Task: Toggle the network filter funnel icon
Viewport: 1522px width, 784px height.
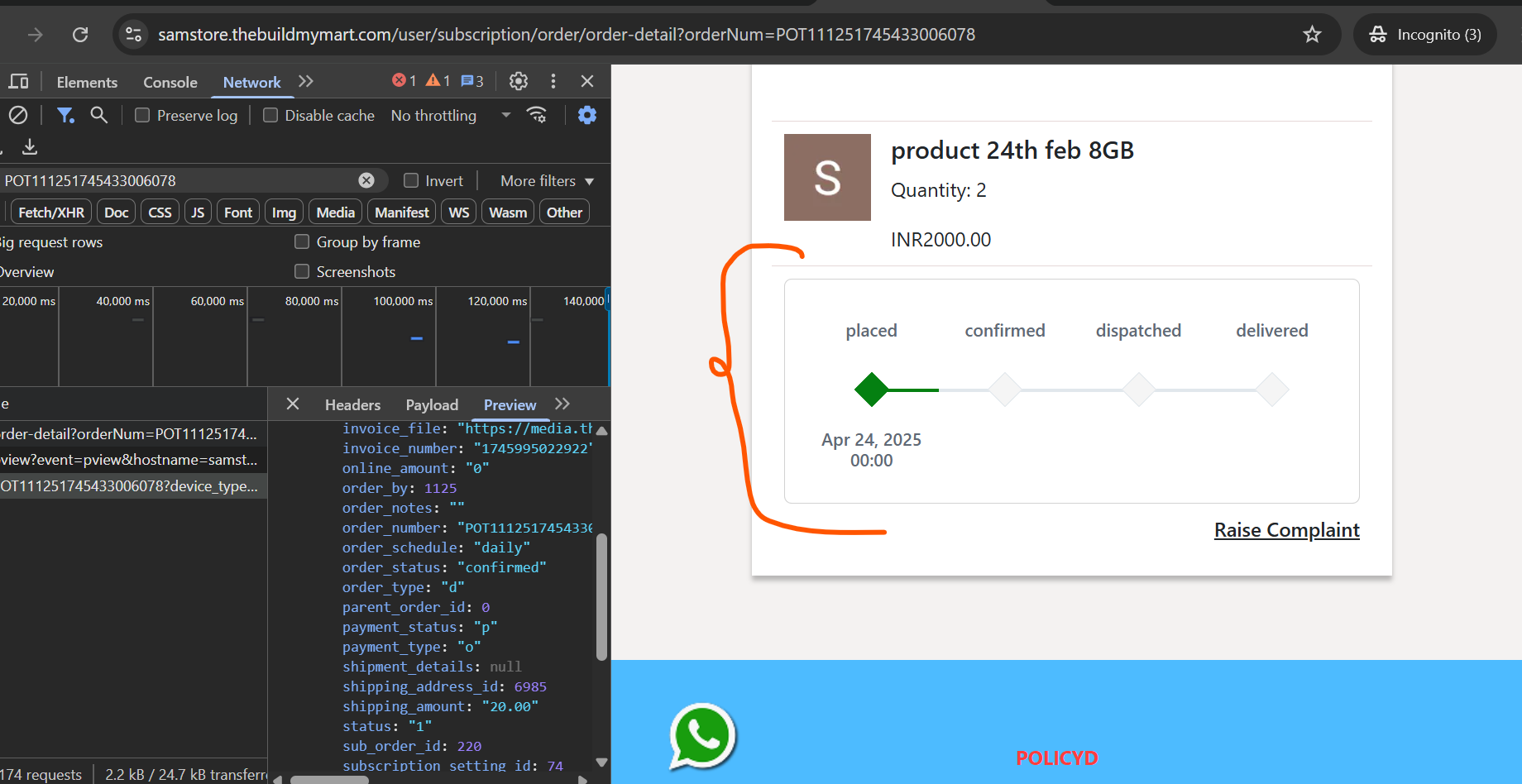Action: 65,115
